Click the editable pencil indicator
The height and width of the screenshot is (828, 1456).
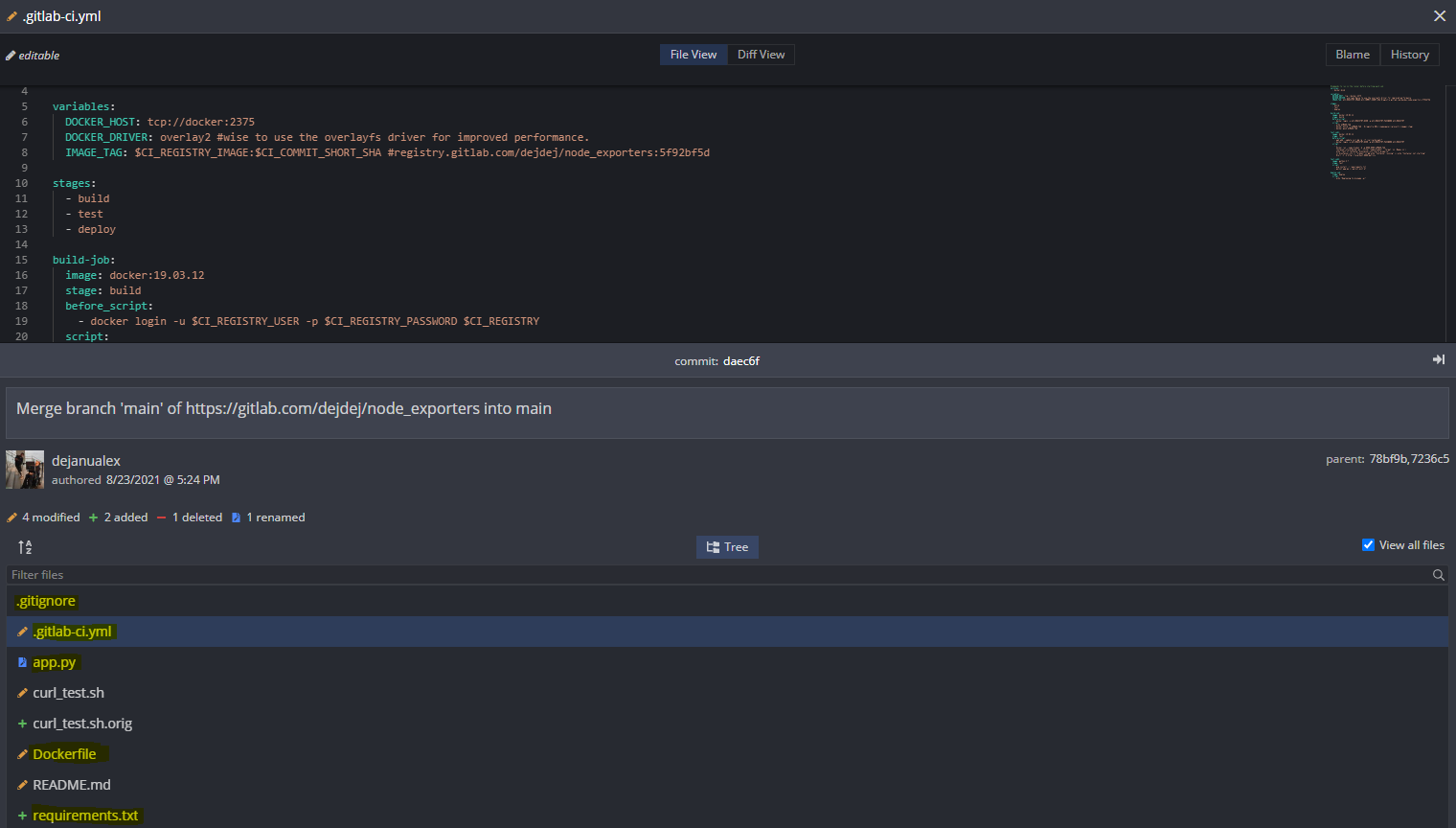11,56
